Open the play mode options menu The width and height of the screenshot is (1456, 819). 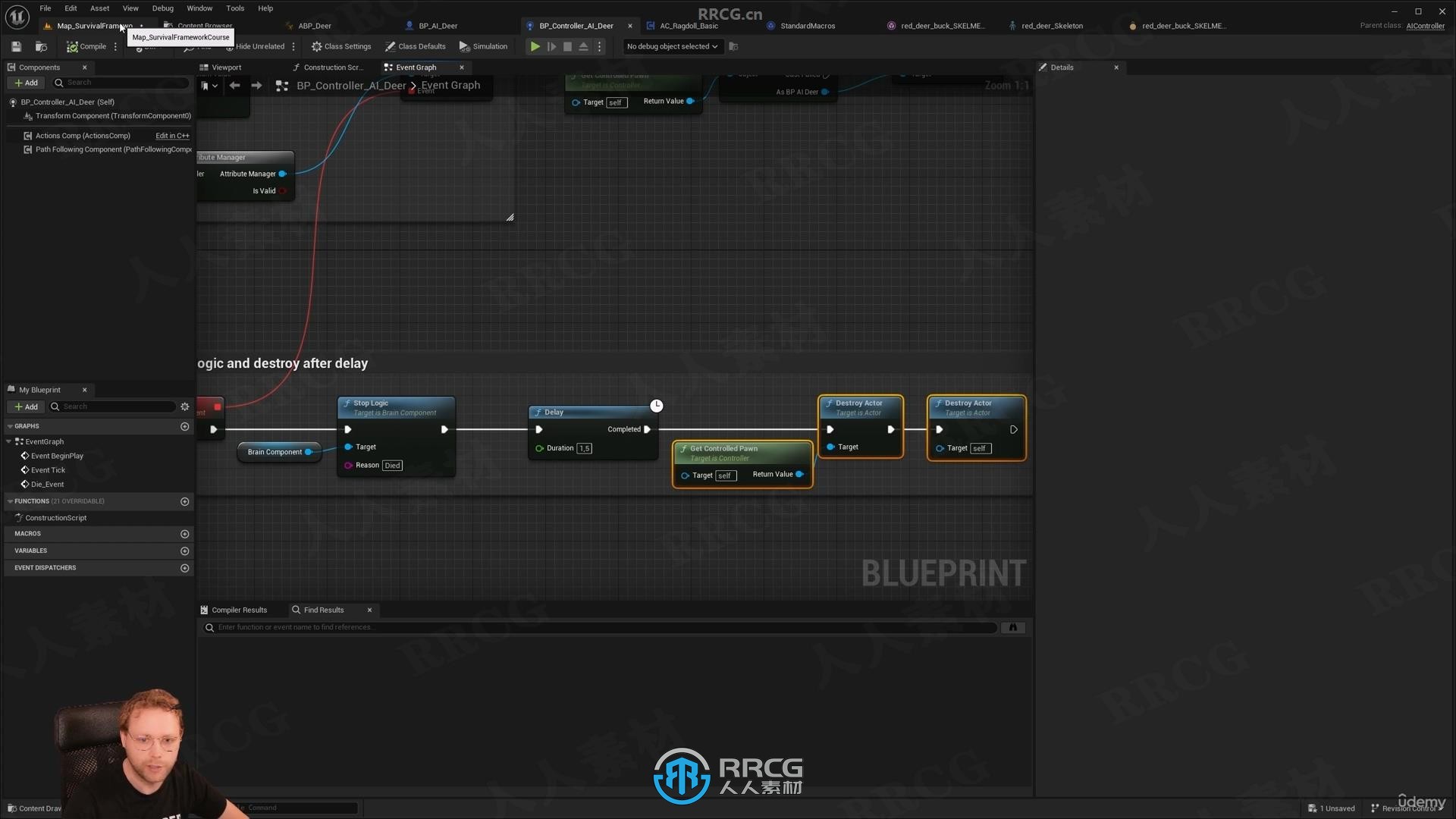pyautogui.click(x=599, y=46)
